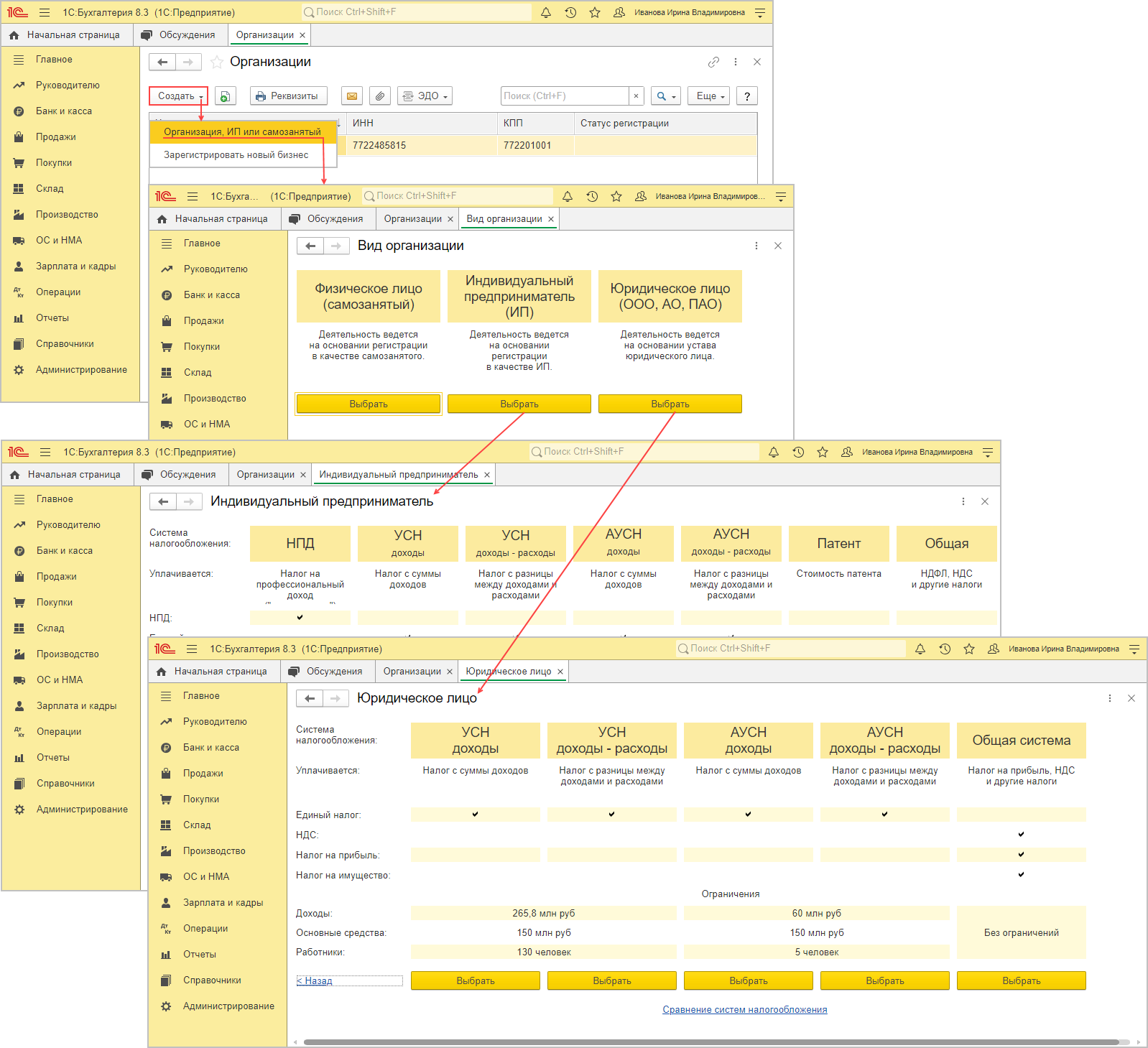
Task: Click КПП column header in Организации list
Action: click(536, 123)
